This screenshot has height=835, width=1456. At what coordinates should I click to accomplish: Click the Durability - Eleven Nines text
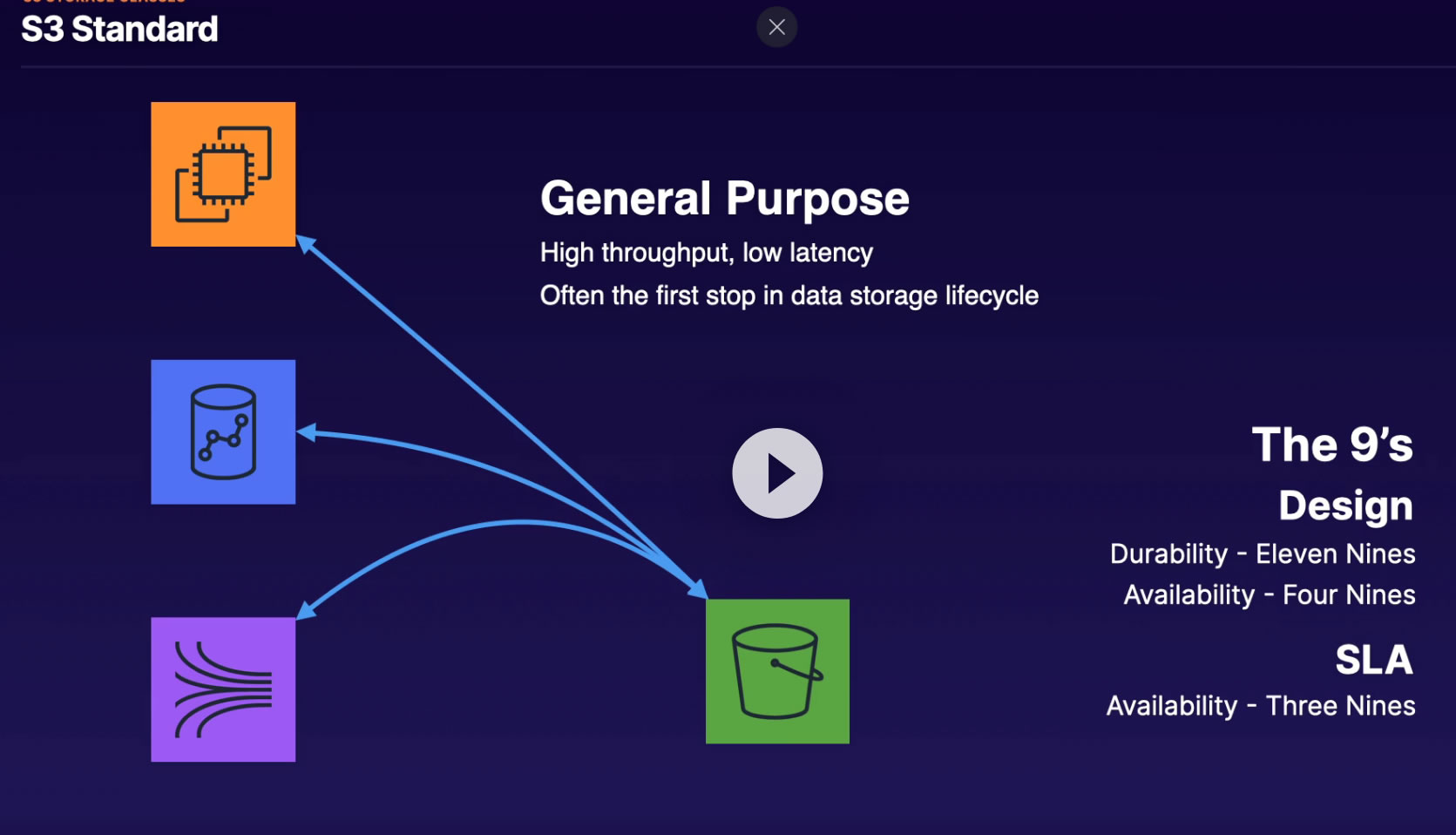click(x=1262, y=553)
